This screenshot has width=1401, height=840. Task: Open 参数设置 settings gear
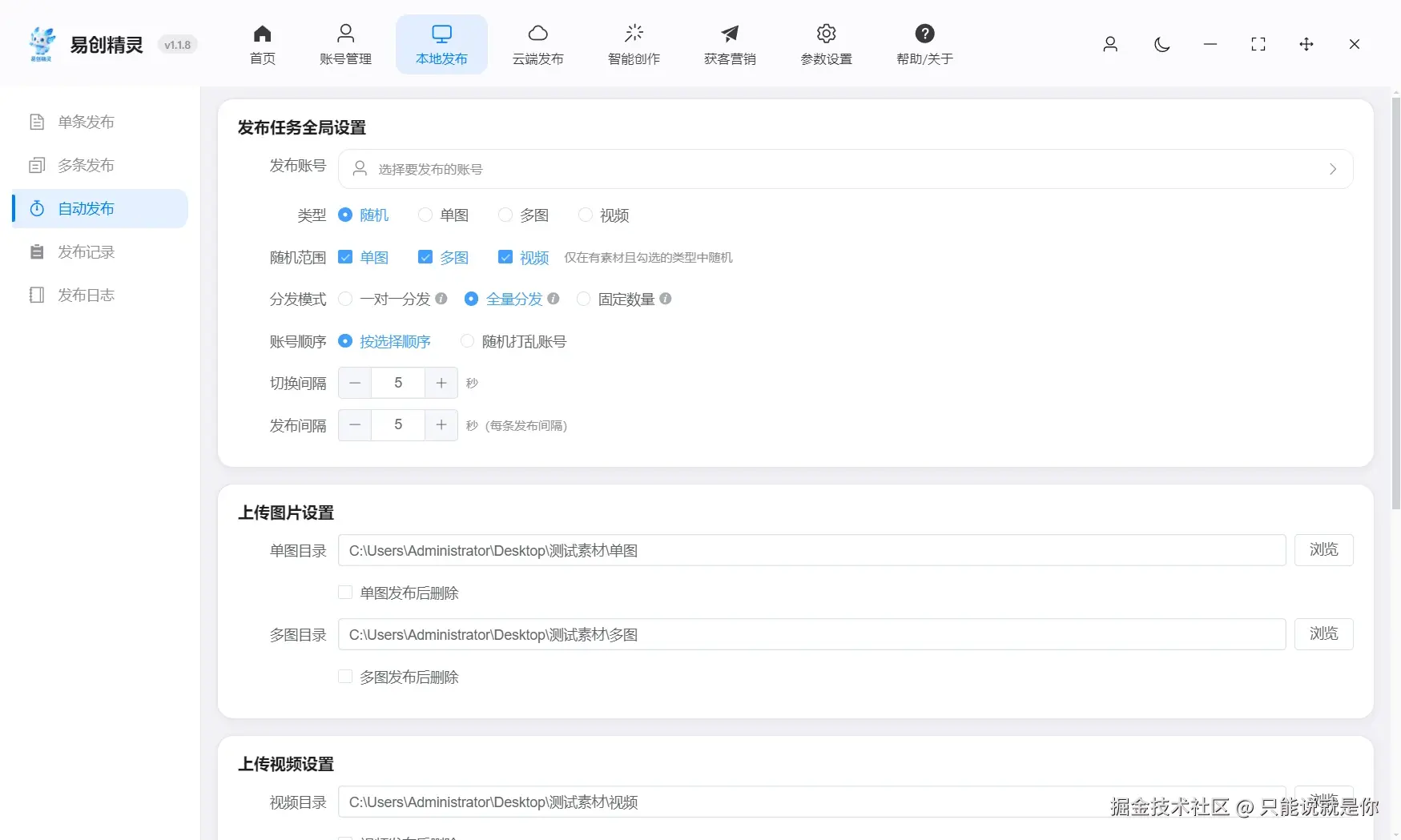[x=826, y=44]
